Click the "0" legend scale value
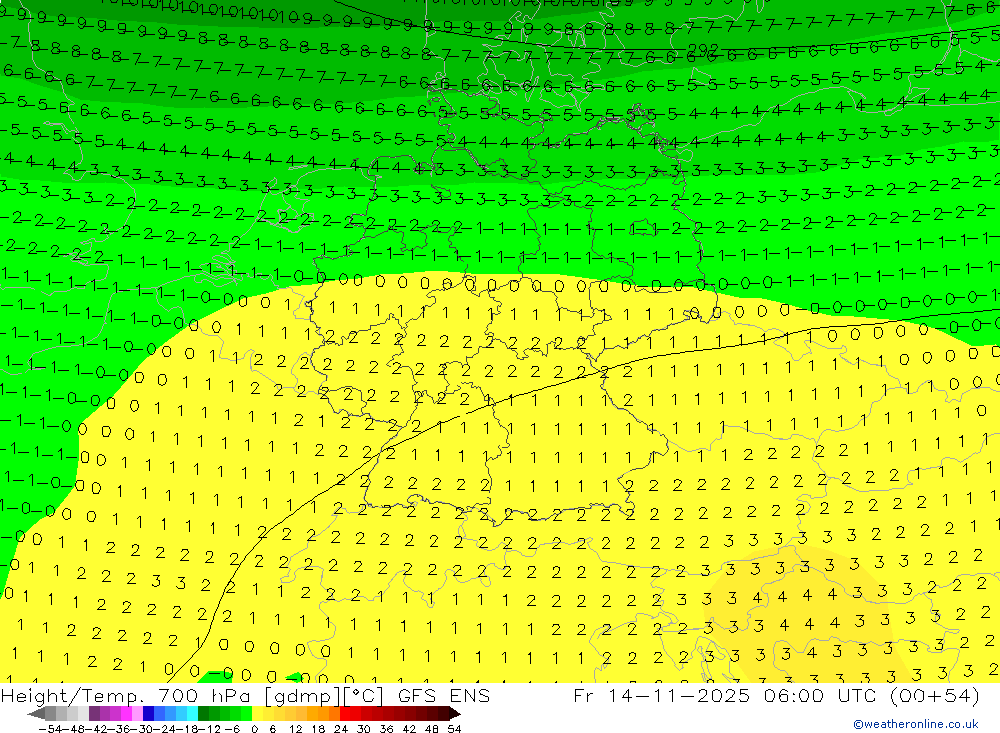Screen dimensions: 1000x733 click(254, 729)
